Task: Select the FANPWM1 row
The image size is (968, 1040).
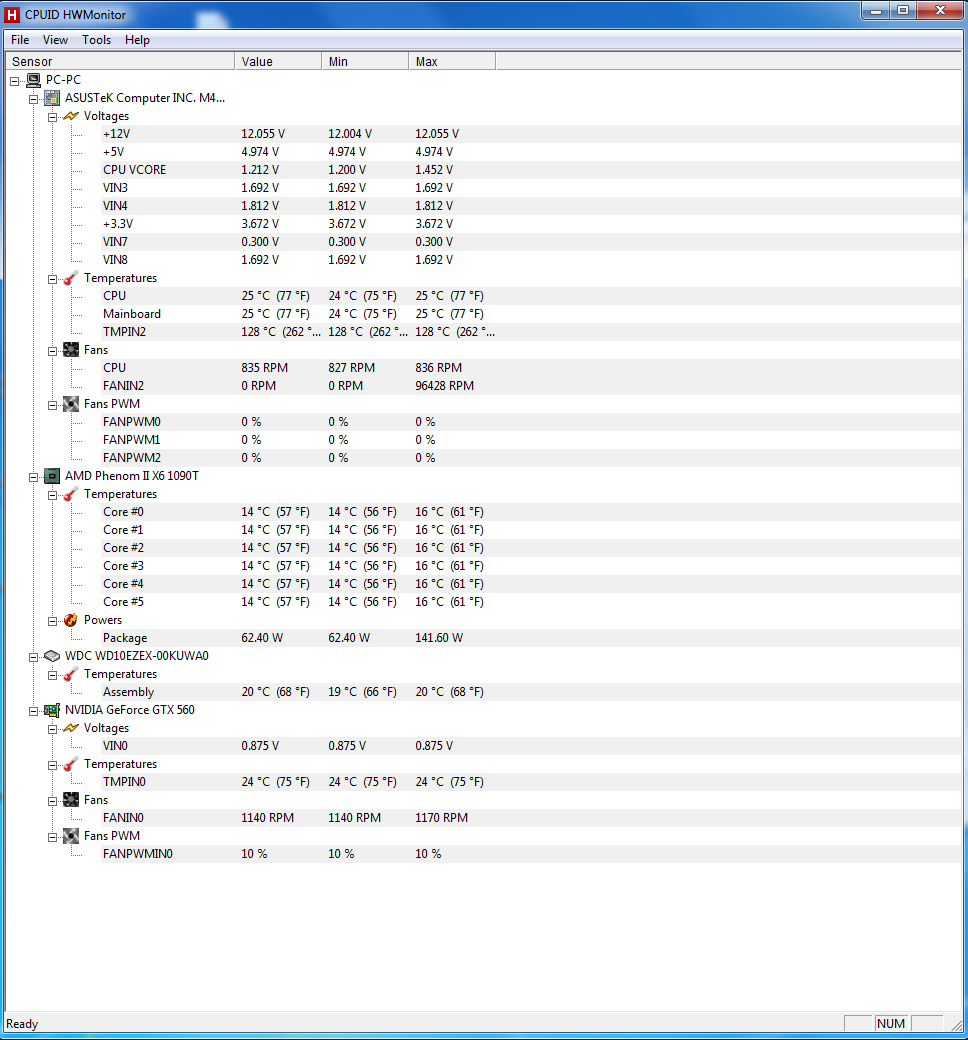Action: point(531,440)
